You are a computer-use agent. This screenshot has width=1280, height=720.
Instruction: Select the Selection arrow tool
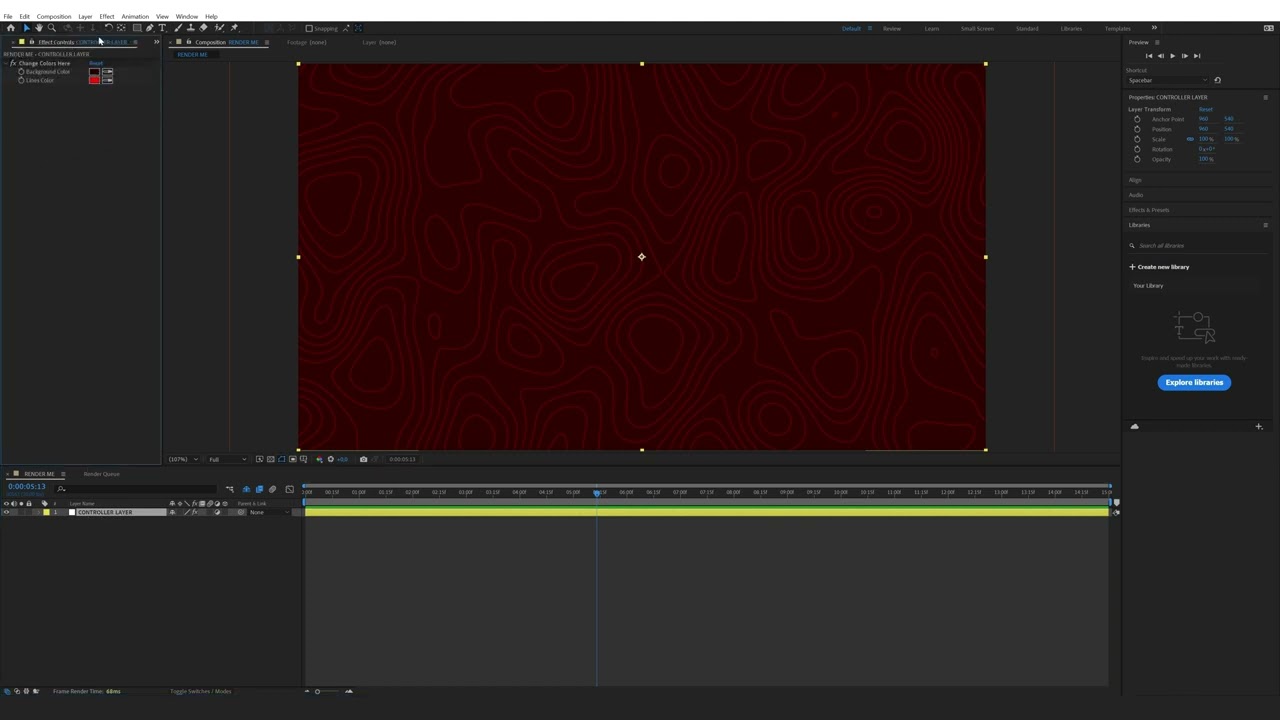click(x=26, y=28)
